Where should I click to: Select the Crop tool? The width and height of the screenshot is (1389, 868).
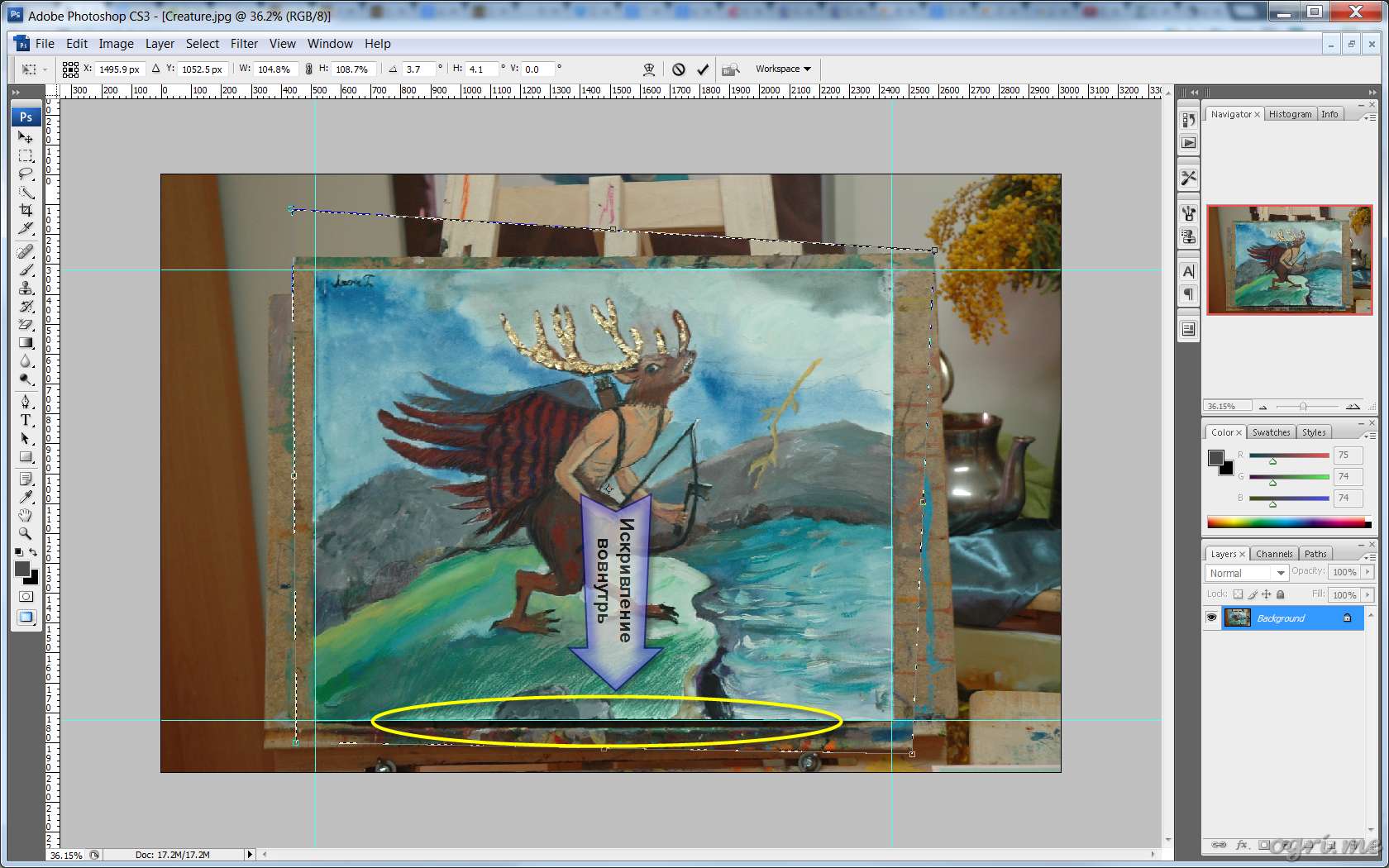coord(26,210)
